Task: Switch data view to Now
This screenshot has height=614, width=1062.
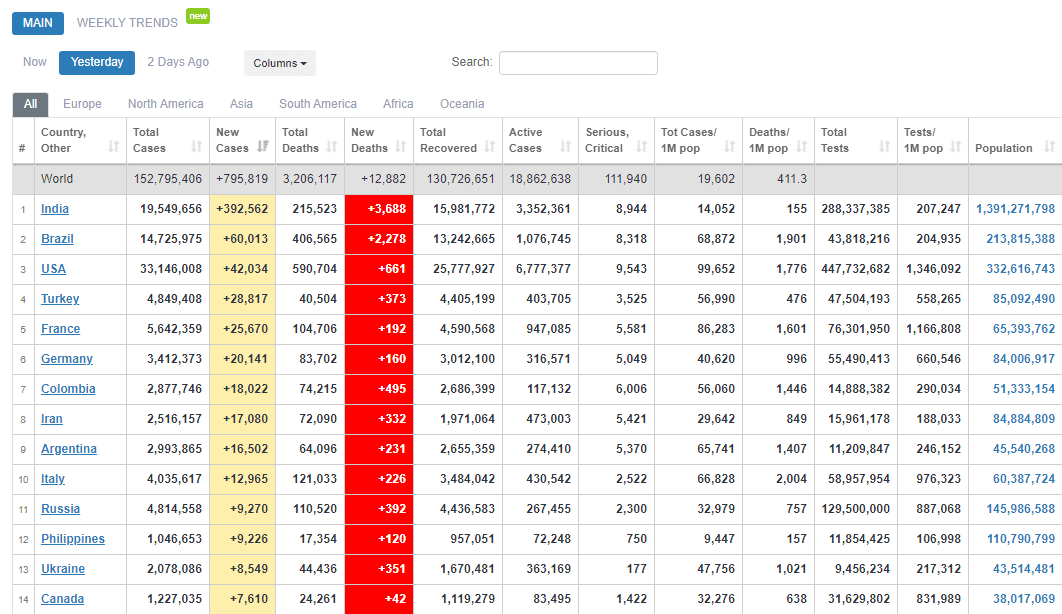Action: [x=35, y=62]
